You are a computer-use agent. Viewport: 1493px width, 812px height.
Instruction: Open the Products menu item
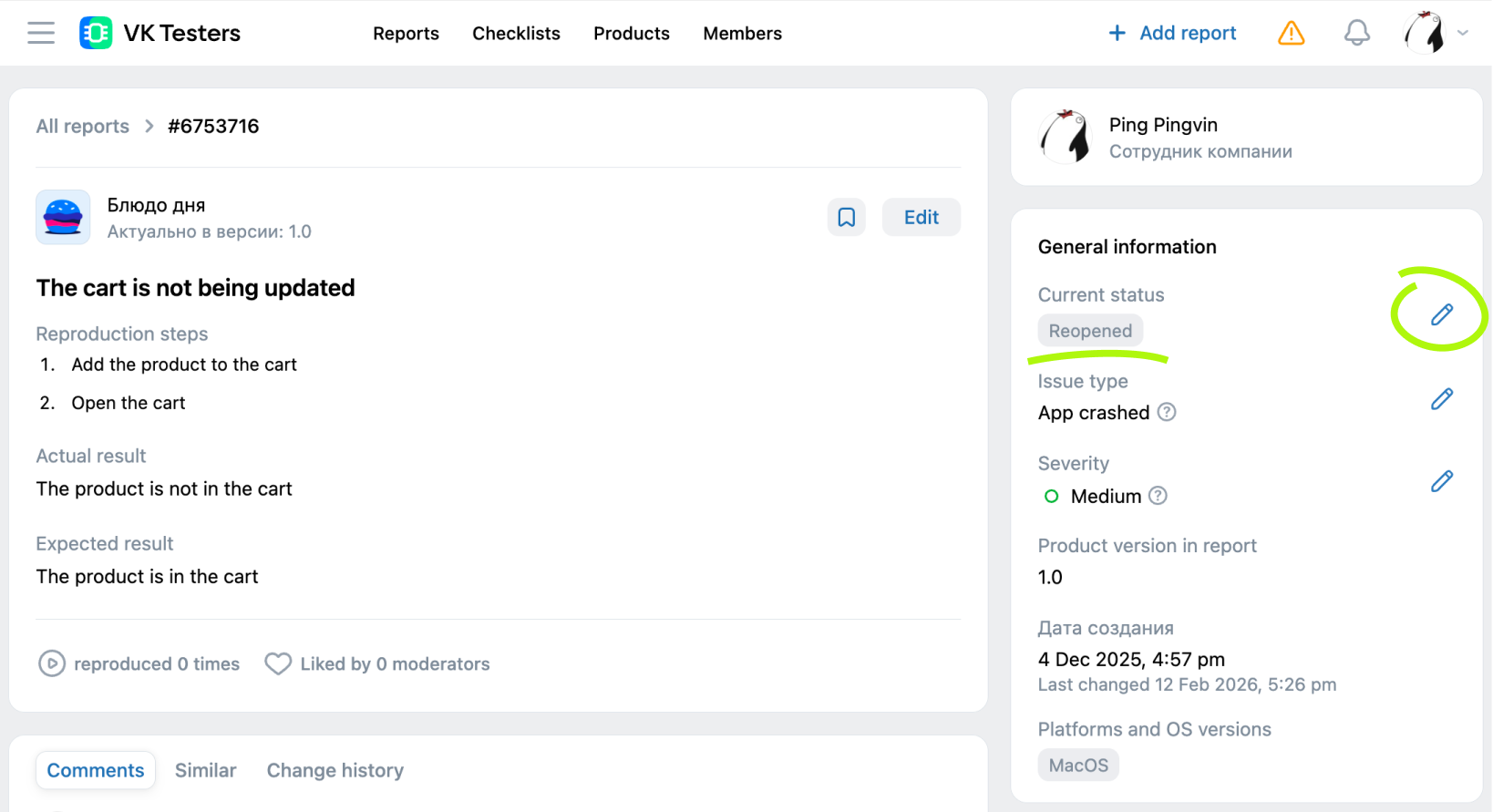[632, 33]
